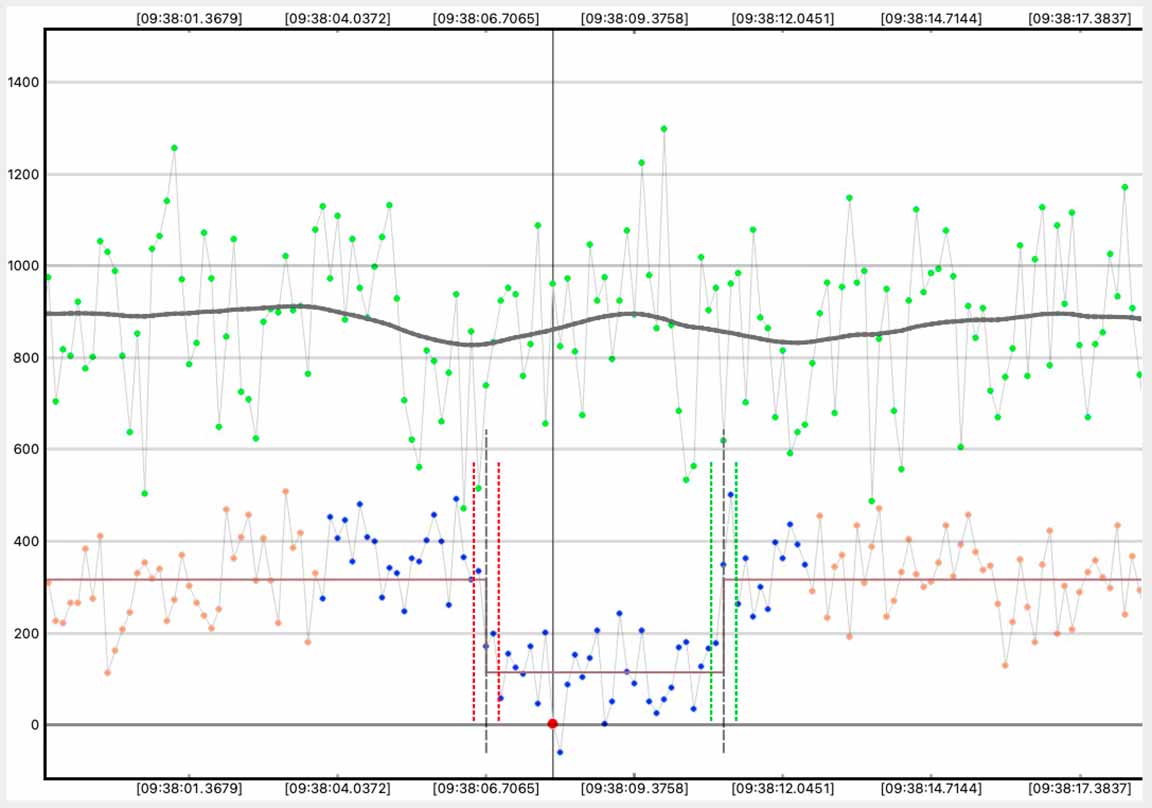Click the right green dashed vertical marker
The width and height of the screenshot is (1152, 808).
pyautogui.click(x=736, y=600)
